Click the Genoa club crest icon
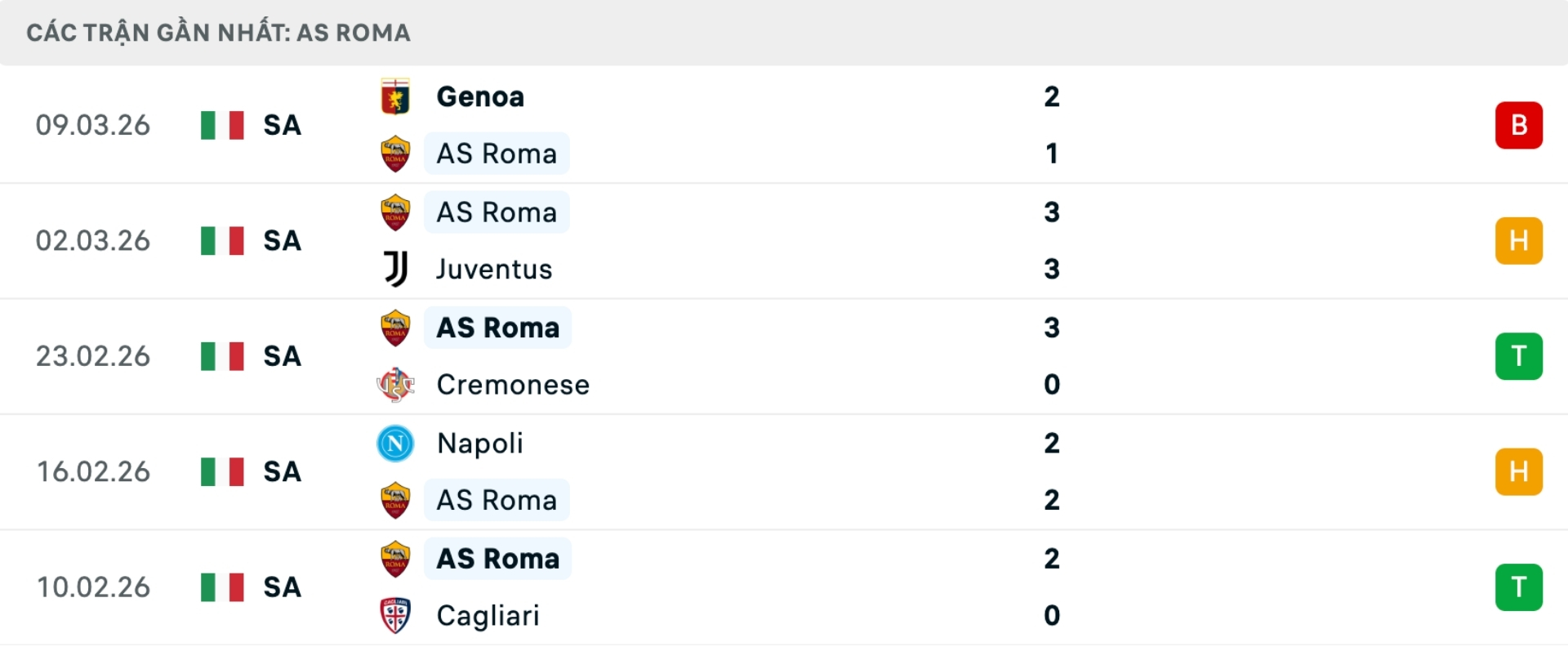 395,96
